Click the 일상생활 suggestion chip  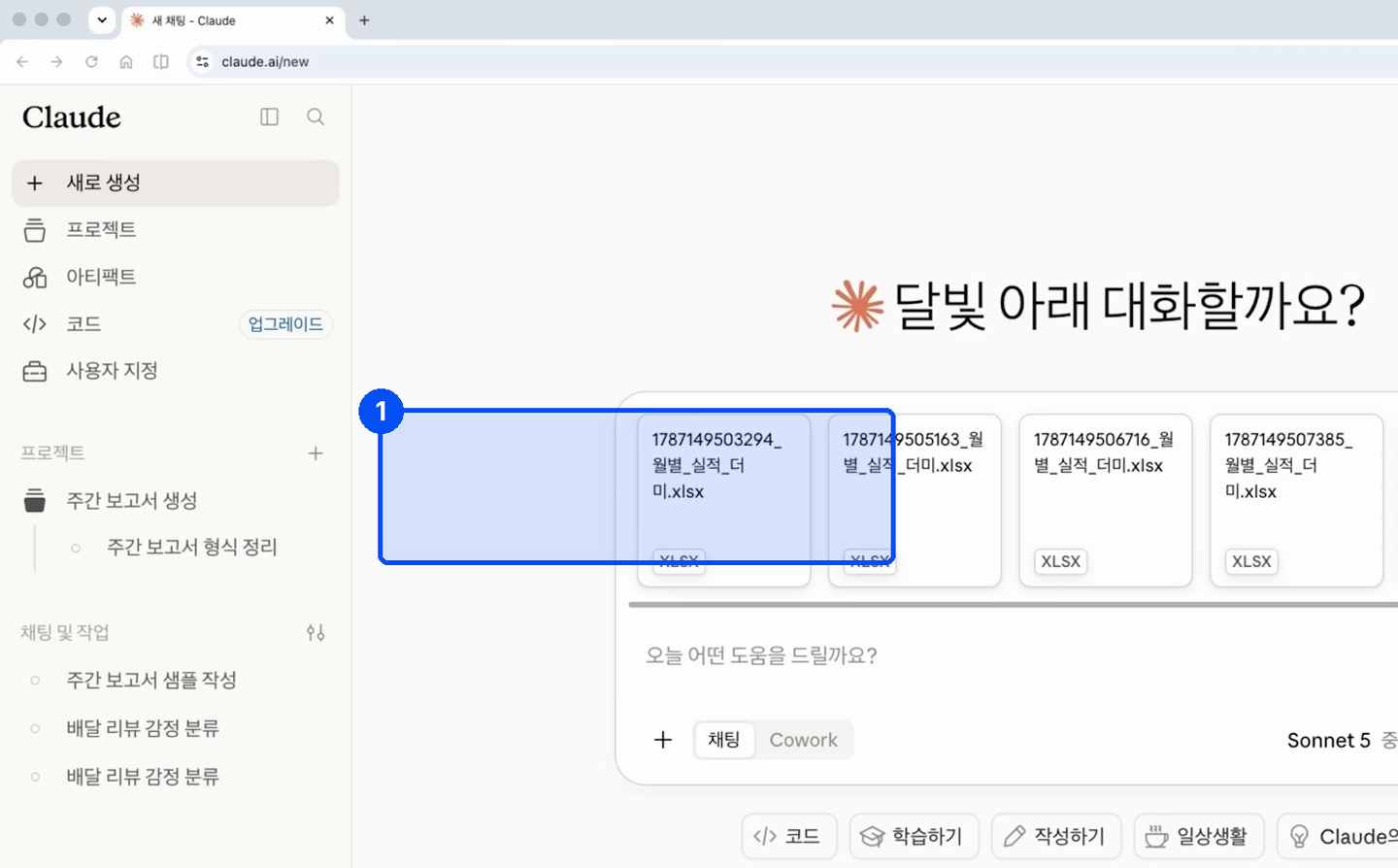coord(1199,836)
